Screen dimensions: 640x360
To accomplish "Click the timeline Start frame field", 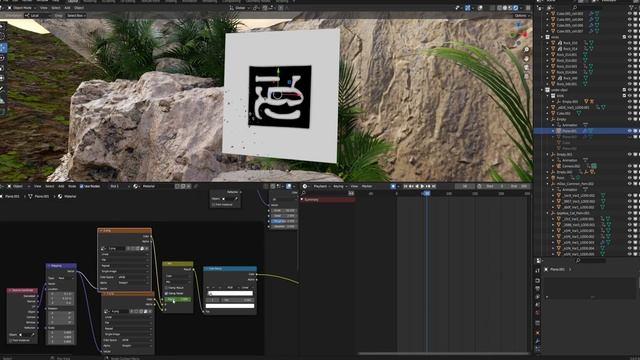I will click(496, 186).
